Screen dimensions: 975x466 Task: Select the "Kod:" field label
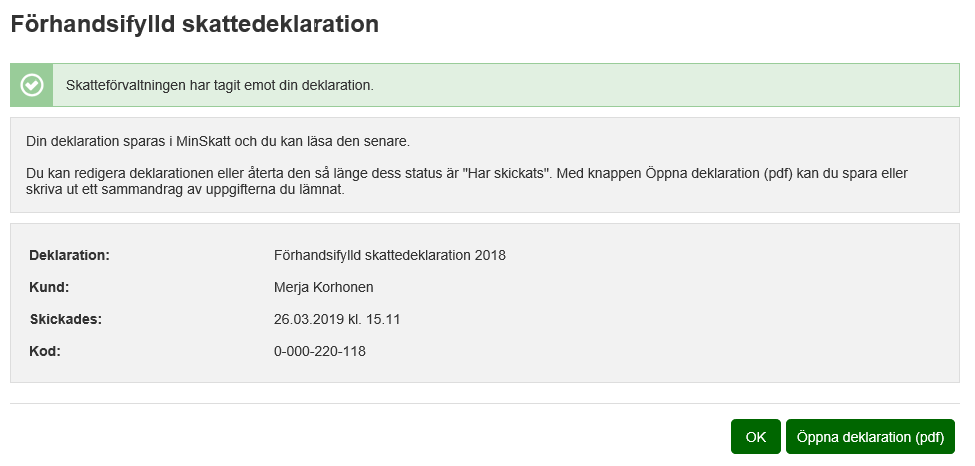(x=46, y=351)
